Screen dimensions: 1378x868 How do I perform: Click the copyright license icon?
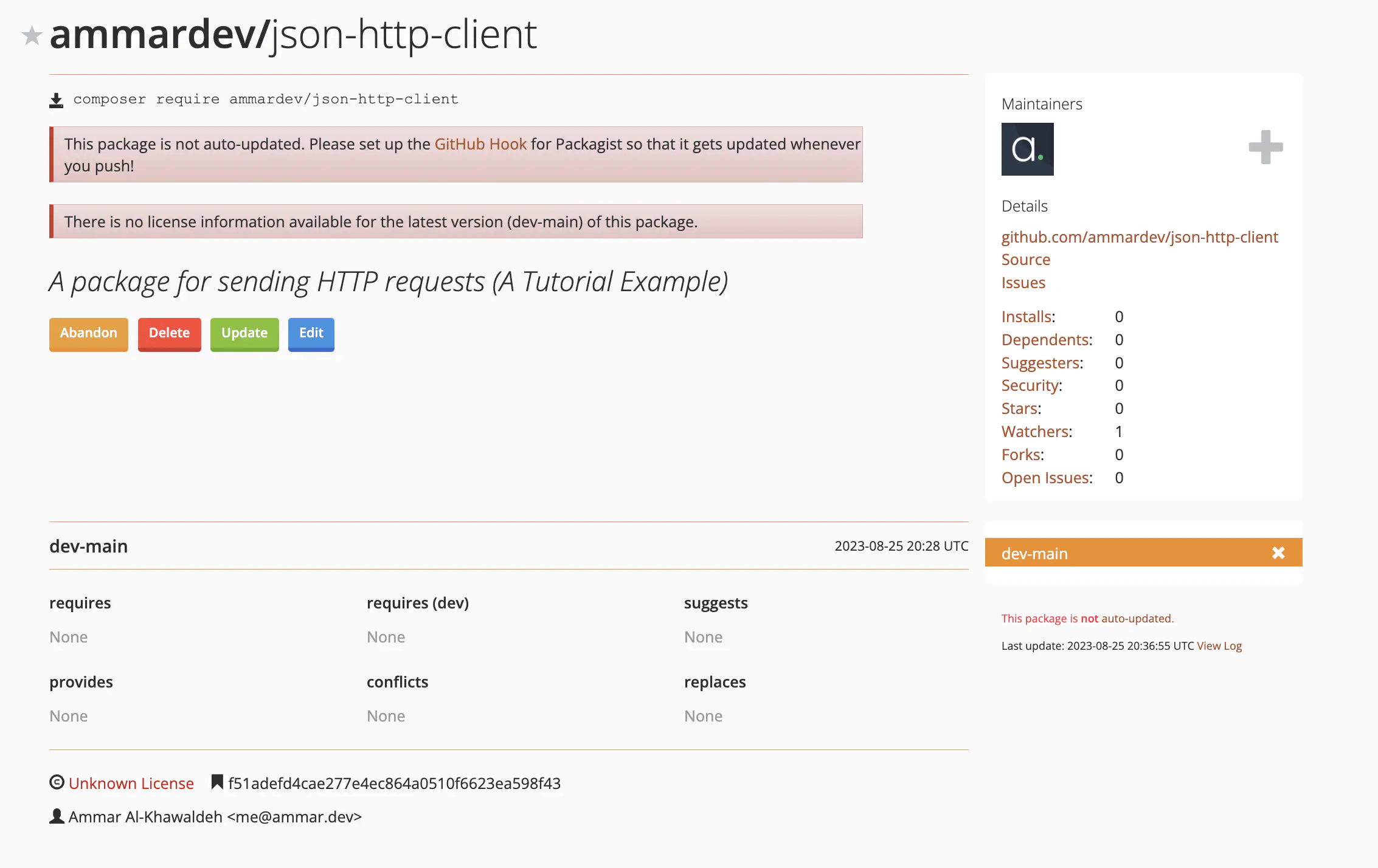[x=57, y=782]
